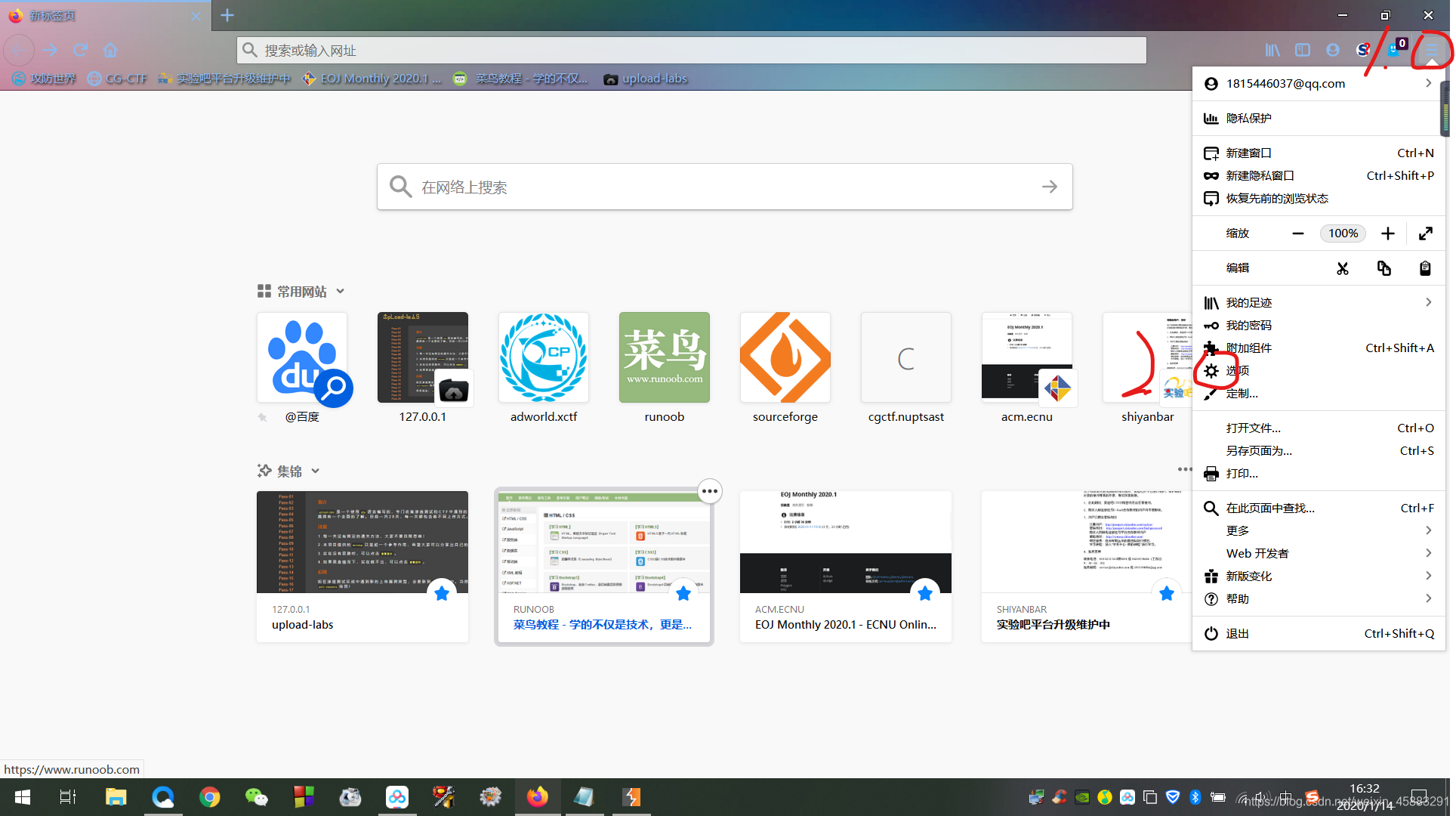Collapse the 常用网站 section chevron

[x=341, y=291]
